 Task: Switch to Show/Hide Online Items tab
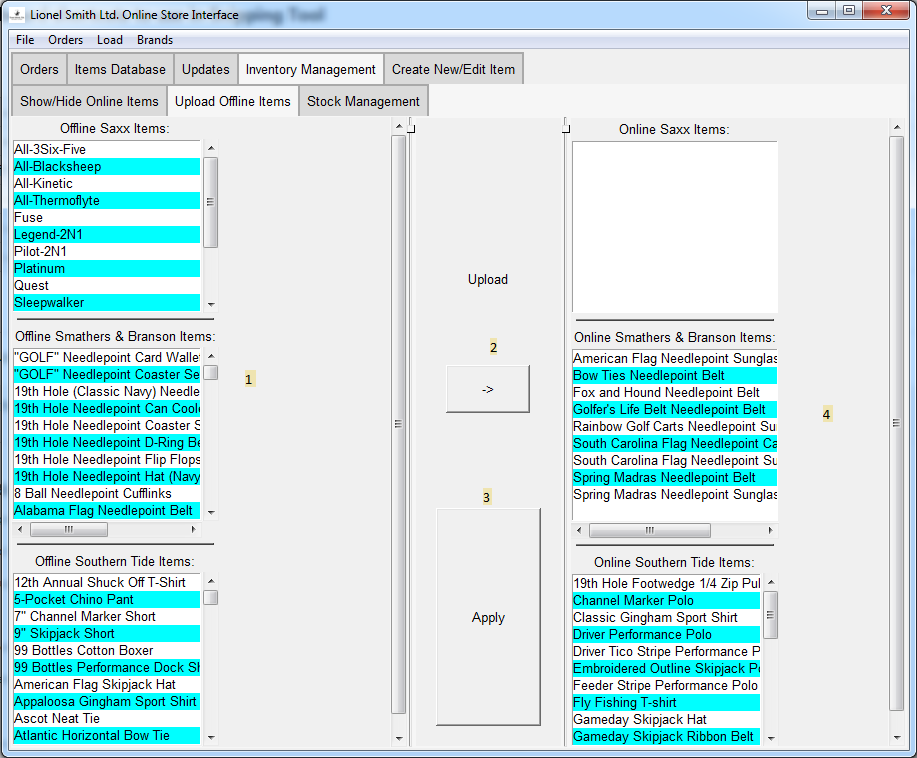(x=89, y=101)
